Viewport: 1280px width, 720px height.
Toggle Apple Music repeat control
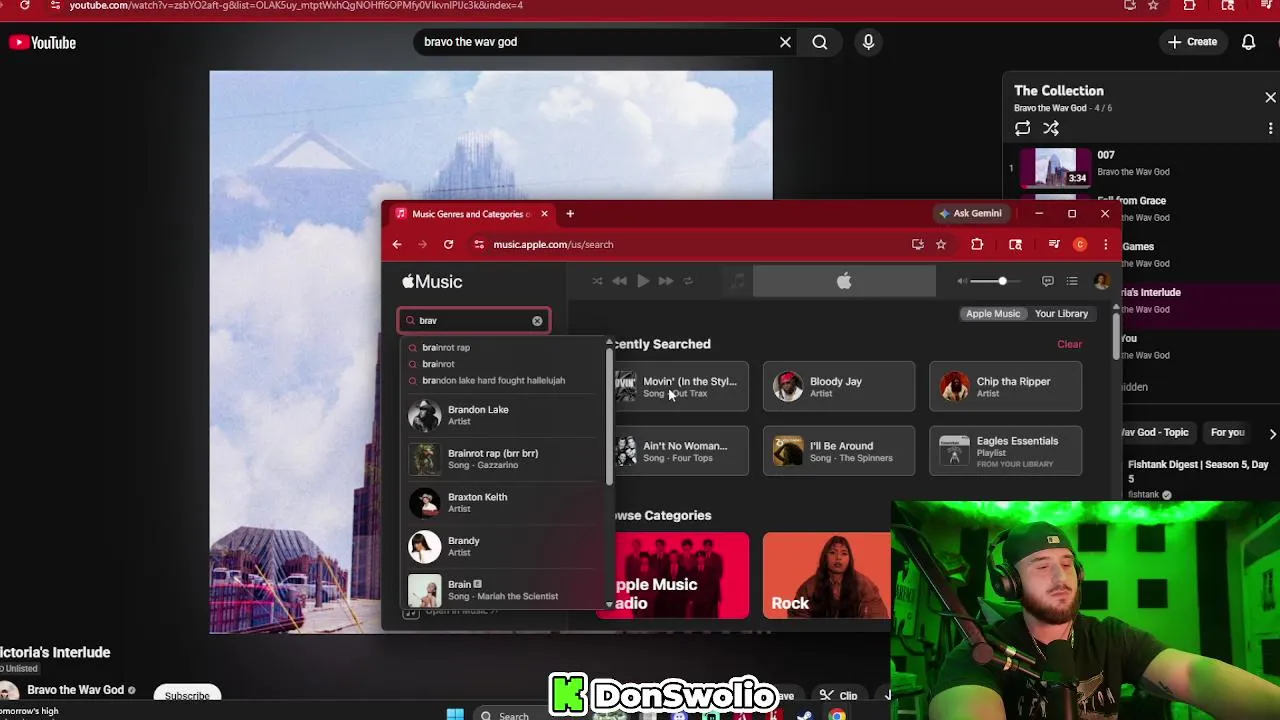click(688, 281)
